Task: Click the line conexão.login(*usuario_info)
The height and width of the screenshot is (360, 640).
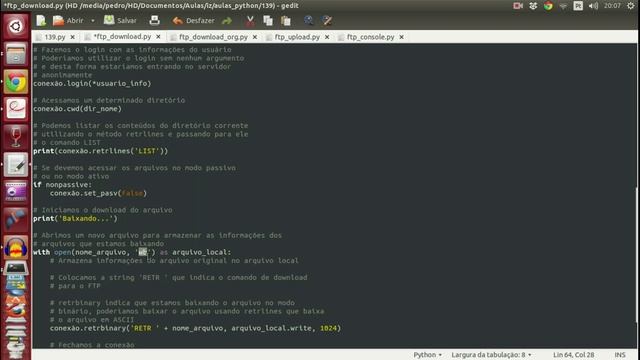Action: coord(92,83)
